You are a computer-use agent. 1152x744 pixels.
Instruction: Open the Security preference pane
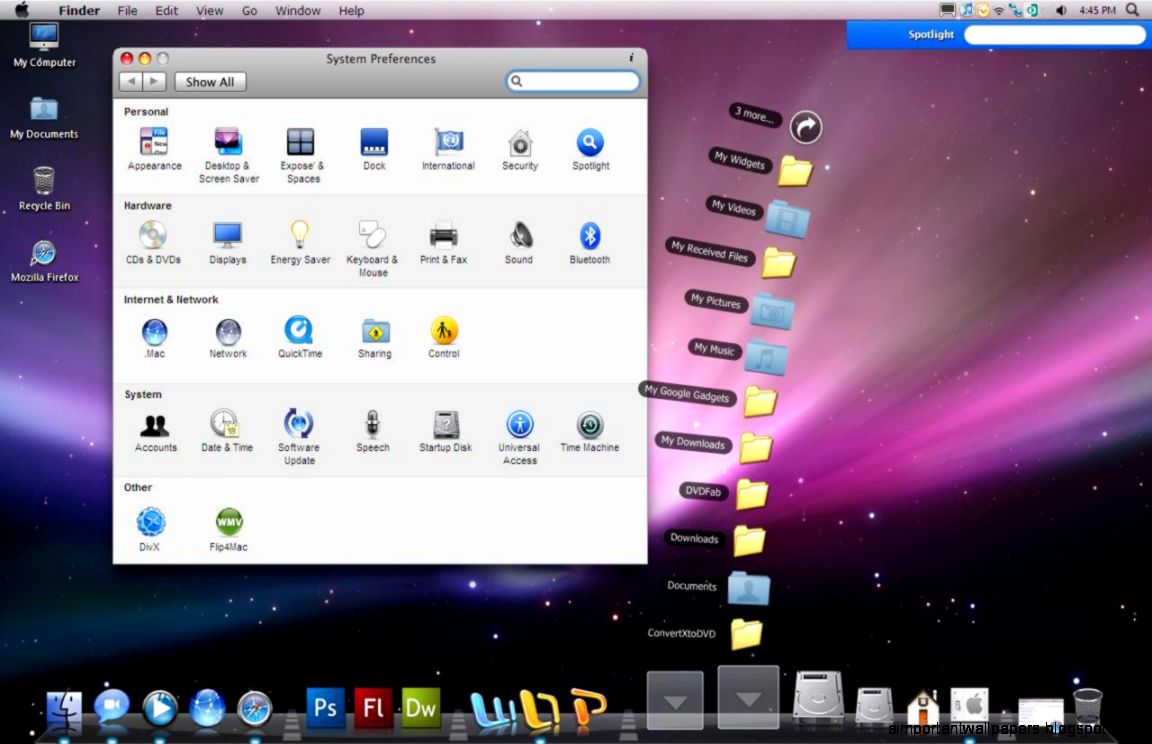(x=519, y=145)
